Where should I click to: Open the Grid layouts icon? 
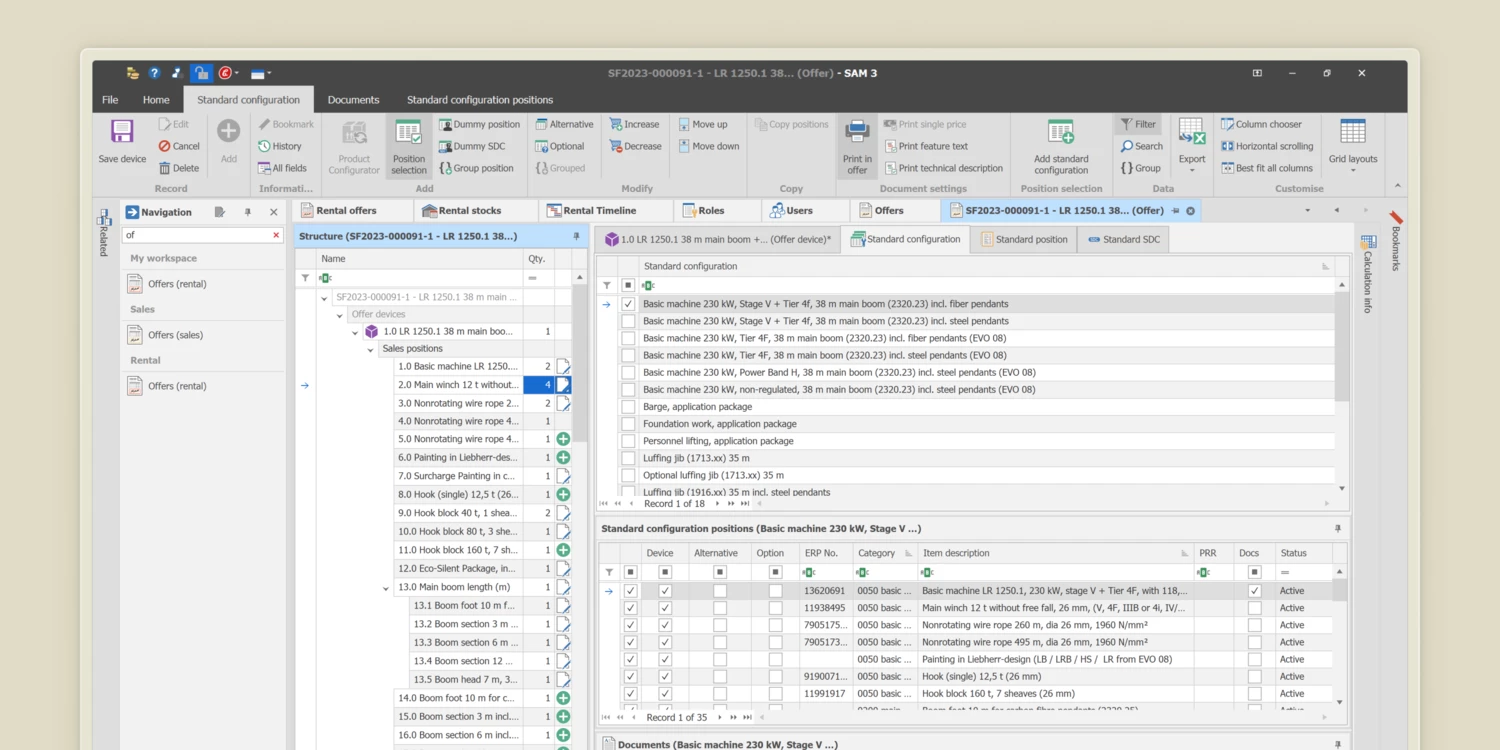(x=1352, y=133)
